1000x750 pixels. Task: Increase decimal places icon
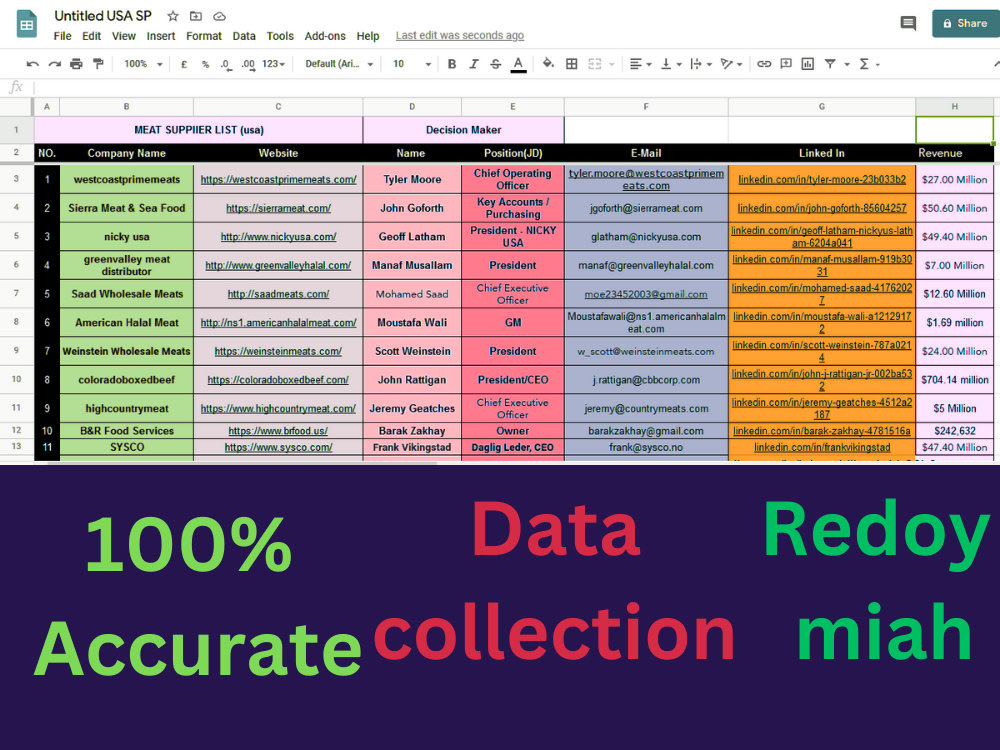click(x=248, y=64)
